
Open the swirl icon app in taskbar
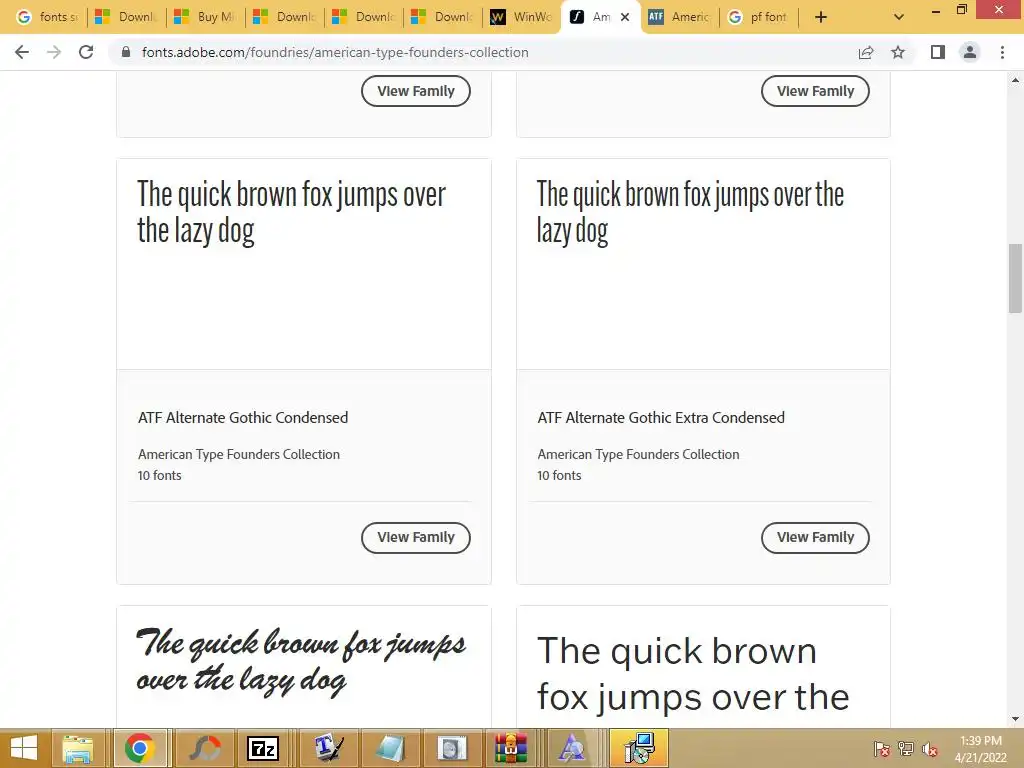pos(204,748)
